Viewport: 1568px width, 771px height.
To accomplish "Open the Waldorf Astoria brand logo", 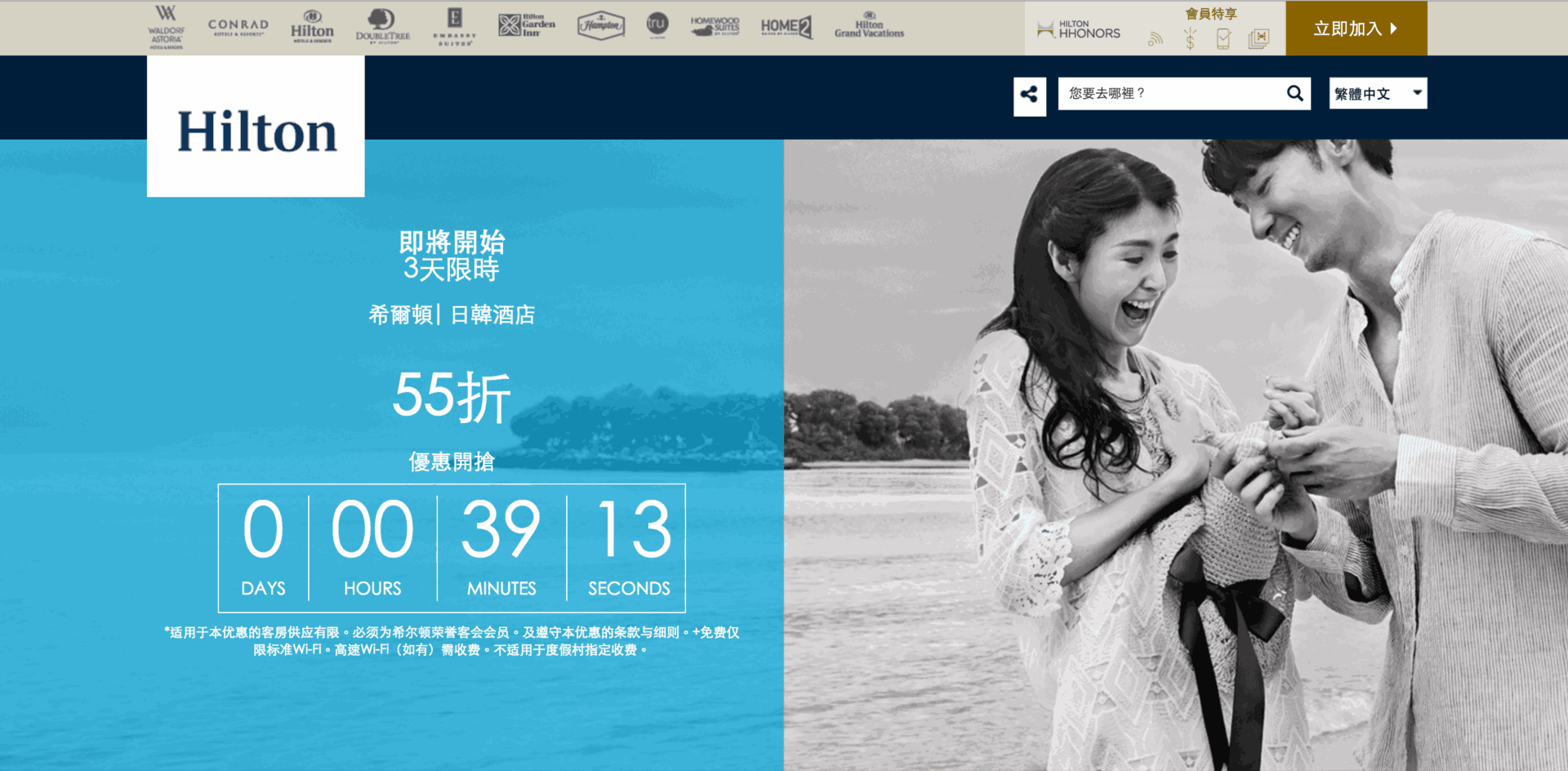I will [166, 27].
